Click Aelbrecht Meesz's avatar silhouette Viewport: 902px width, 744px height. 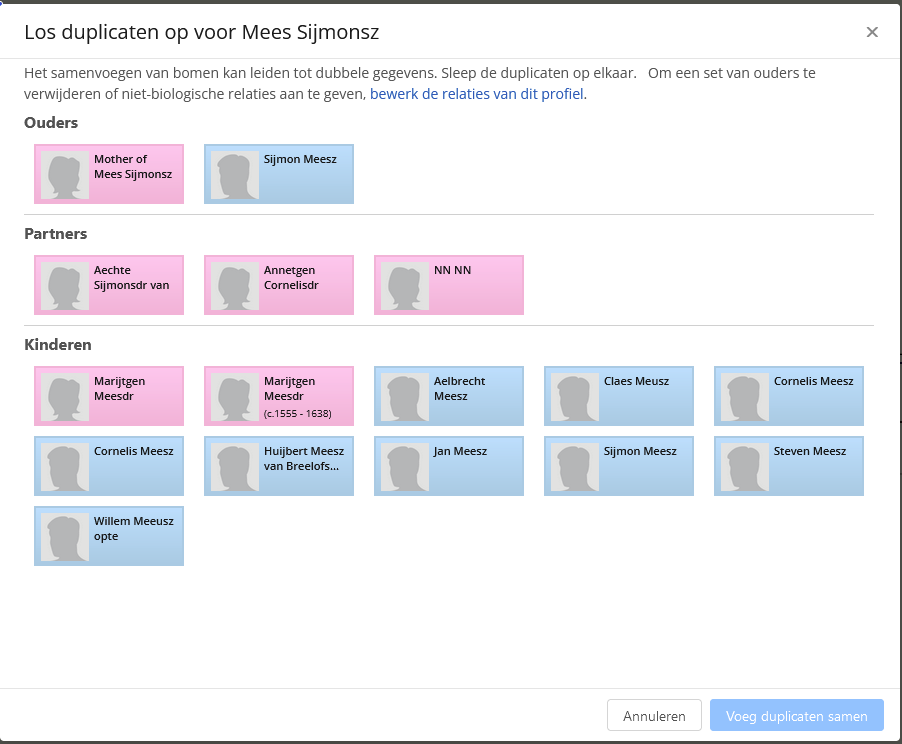(x=406, y=397)
